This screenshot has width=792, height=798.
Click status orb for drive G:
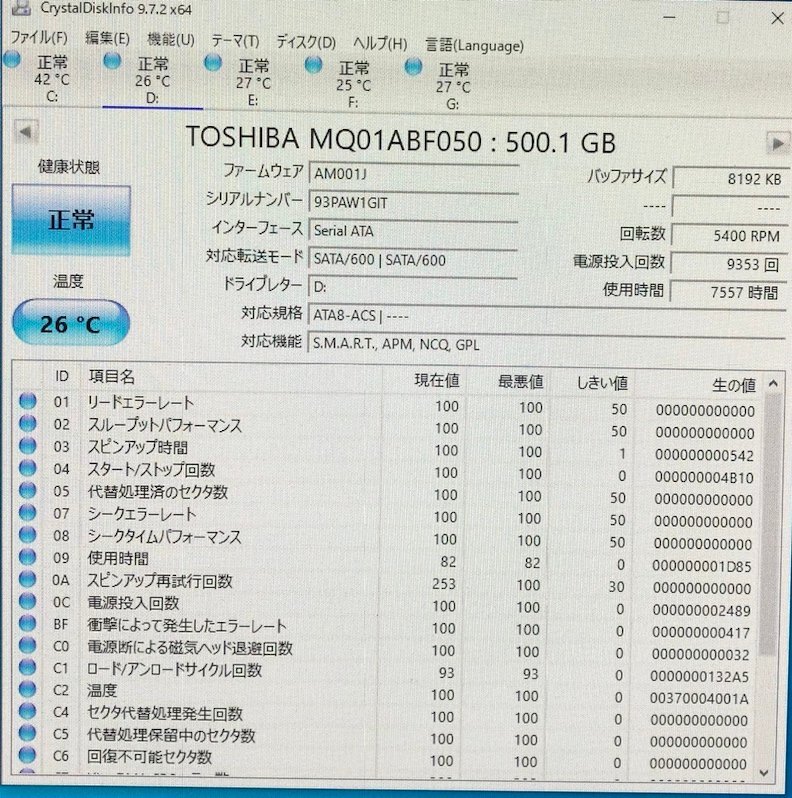413,67
